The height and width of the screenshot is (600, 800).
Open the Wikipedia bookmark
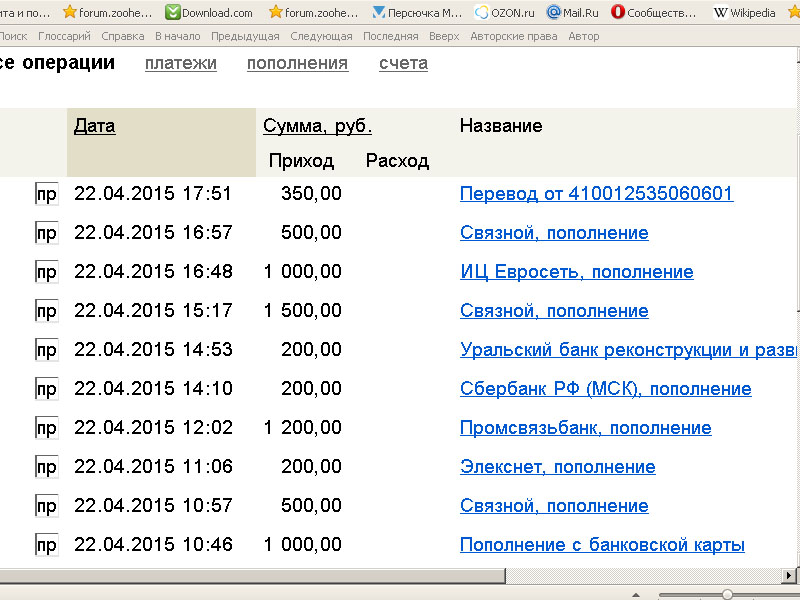pos(745,13)
